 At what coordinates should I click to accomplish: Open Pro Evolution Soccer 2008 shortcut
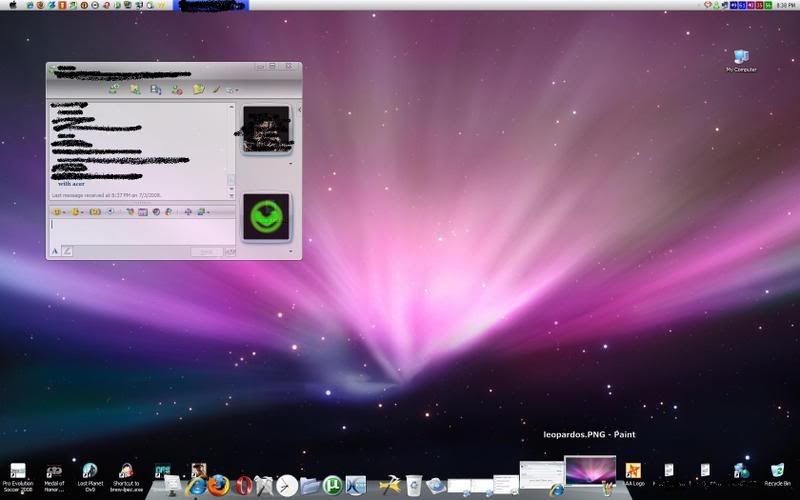[18, 478]
